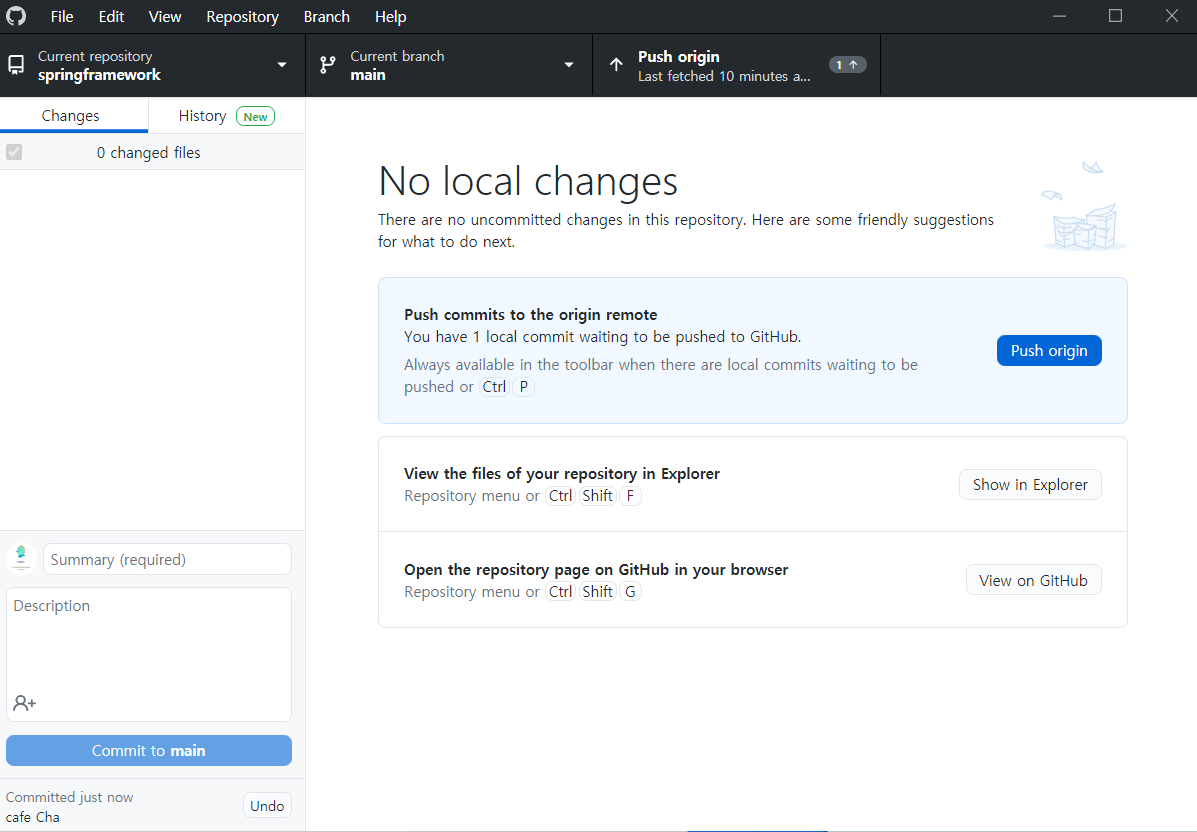
Task: Open the Repository menu
Action: [x=242, y=17]
